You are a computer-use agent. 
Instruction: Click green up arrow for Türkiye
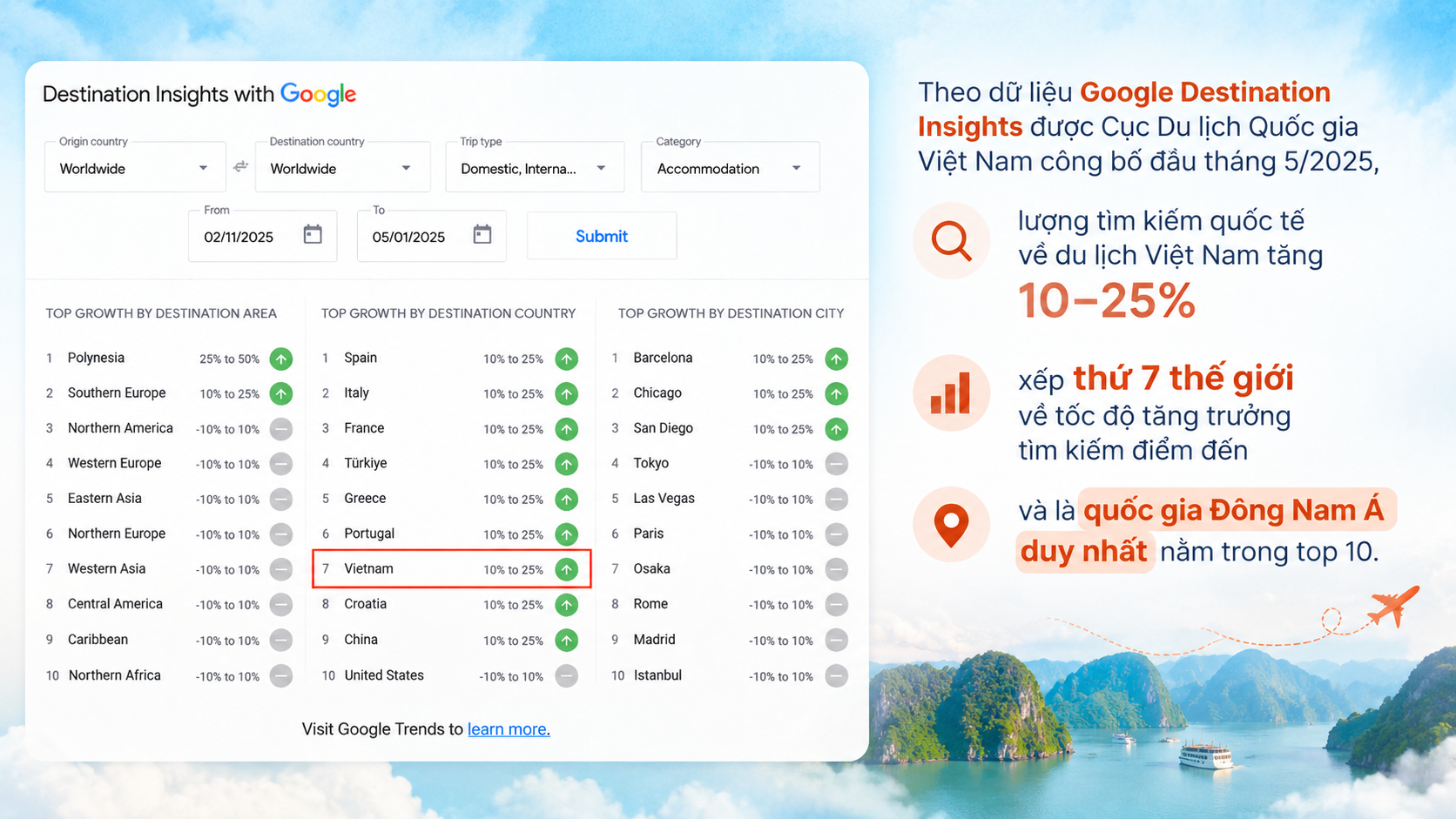tap(566, 464)
